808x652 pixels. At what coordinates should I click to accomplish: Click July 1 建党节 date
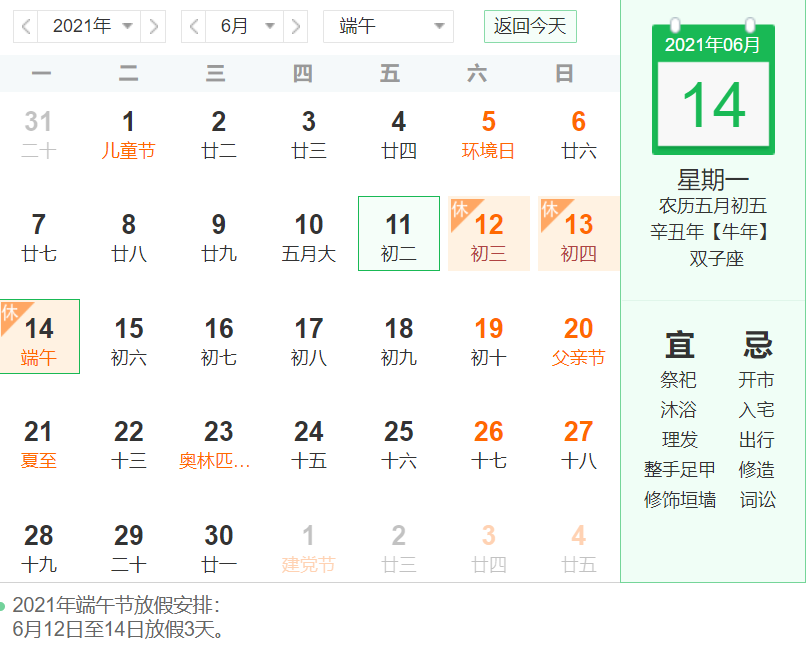pos(308,548)
